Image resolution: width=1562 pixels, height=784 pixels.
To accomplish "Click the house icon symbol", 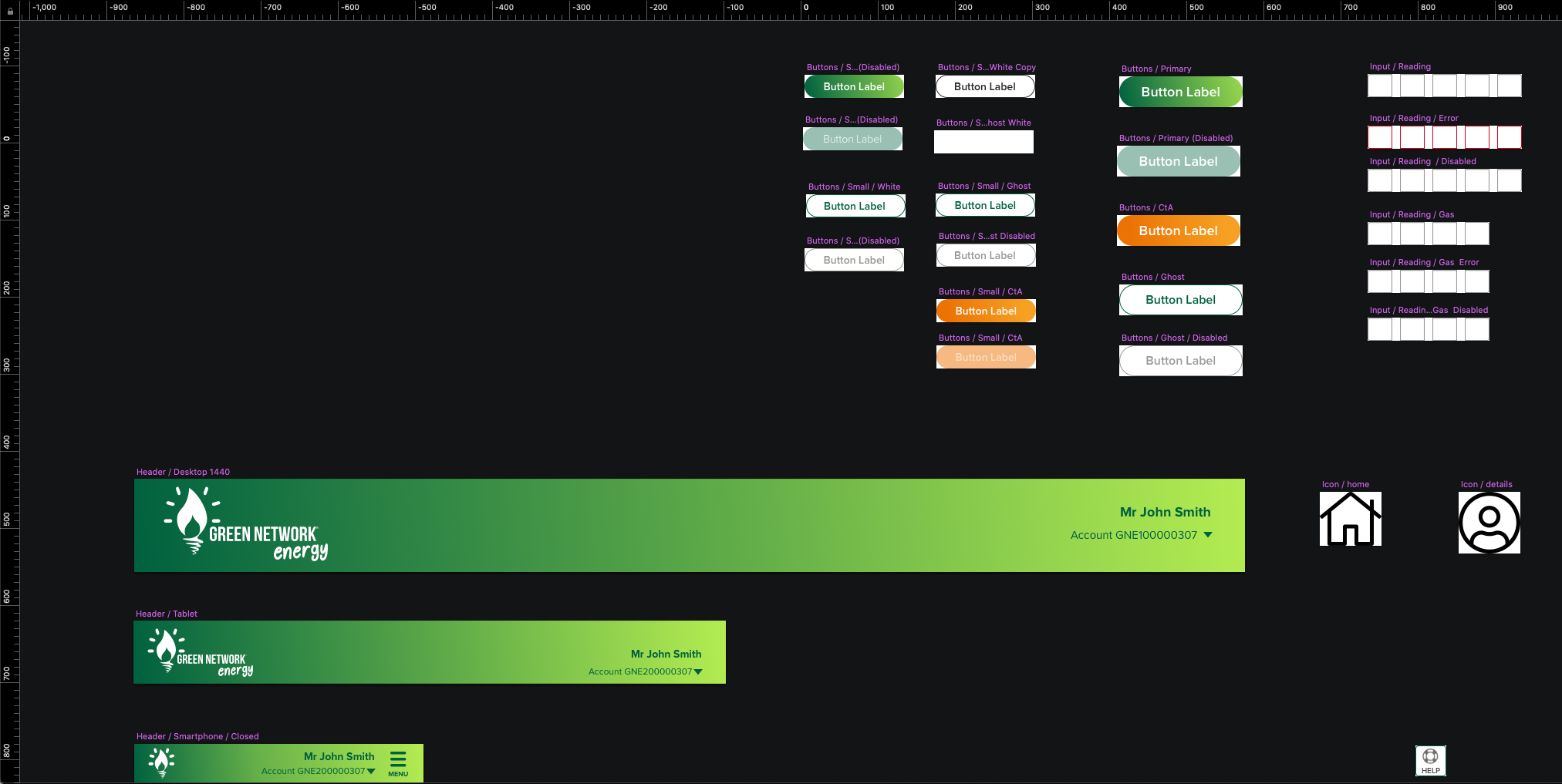I will click(x=1350, y=520).
